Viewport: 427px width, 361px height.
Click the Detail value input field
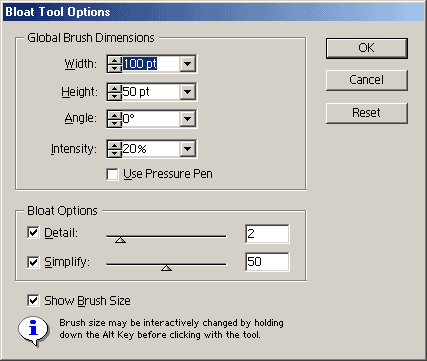tap(267, 234)
